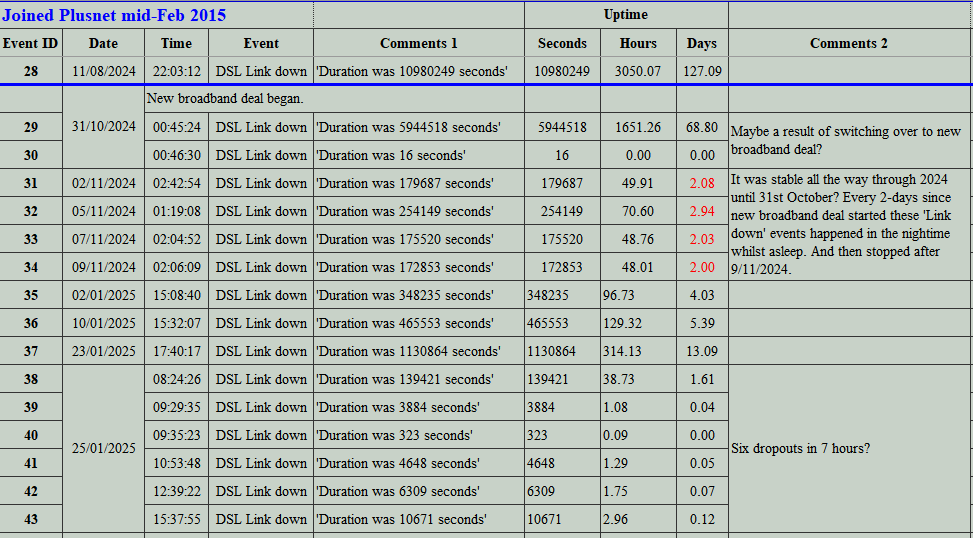The width and height of the screenshot is (973, 538).
Task: Click the Event ID 43 cell
Action: coord(31,519)
